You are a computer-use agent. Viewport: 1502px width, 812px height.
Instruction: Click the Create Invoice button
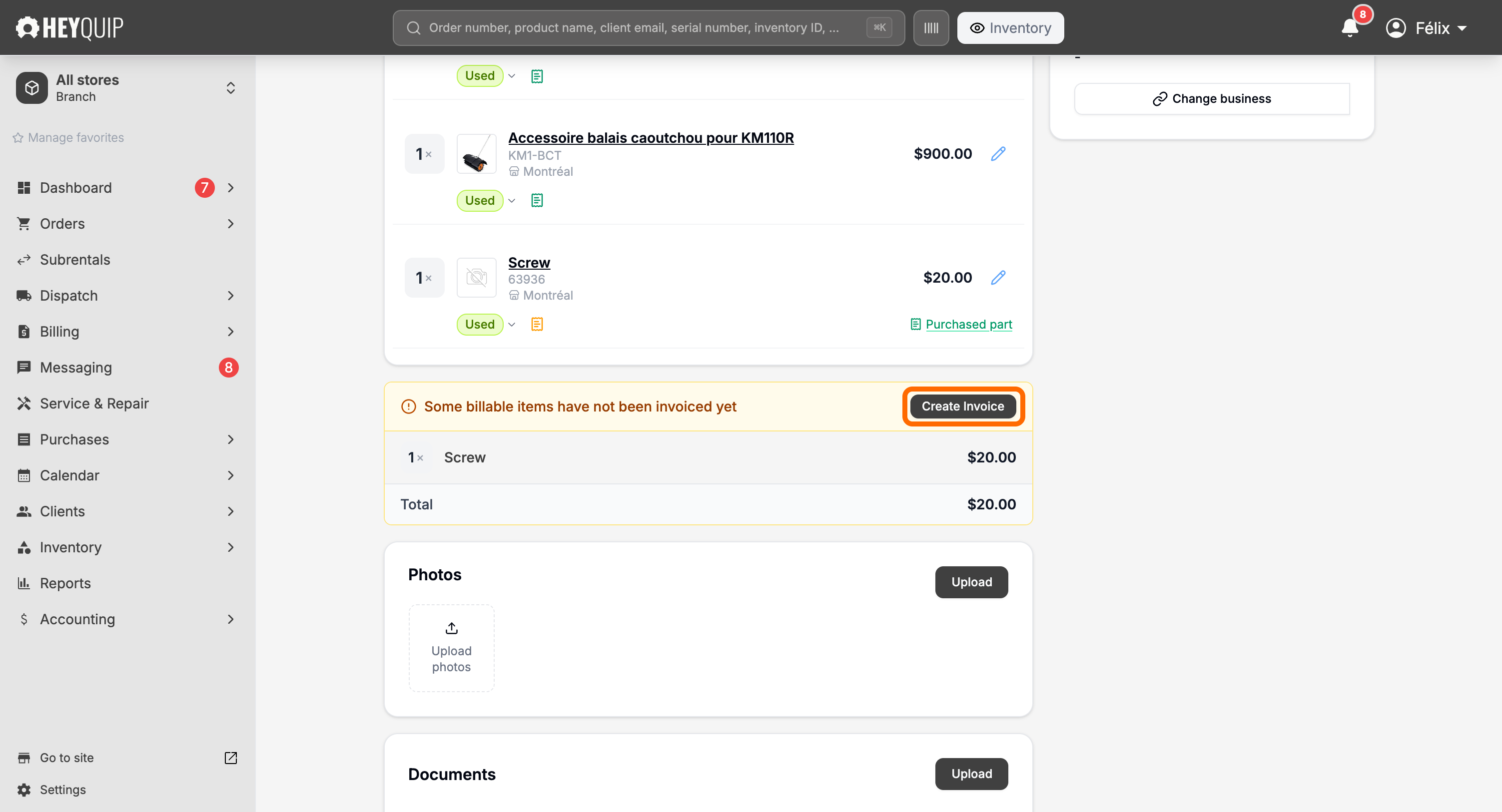coord(963,406)
